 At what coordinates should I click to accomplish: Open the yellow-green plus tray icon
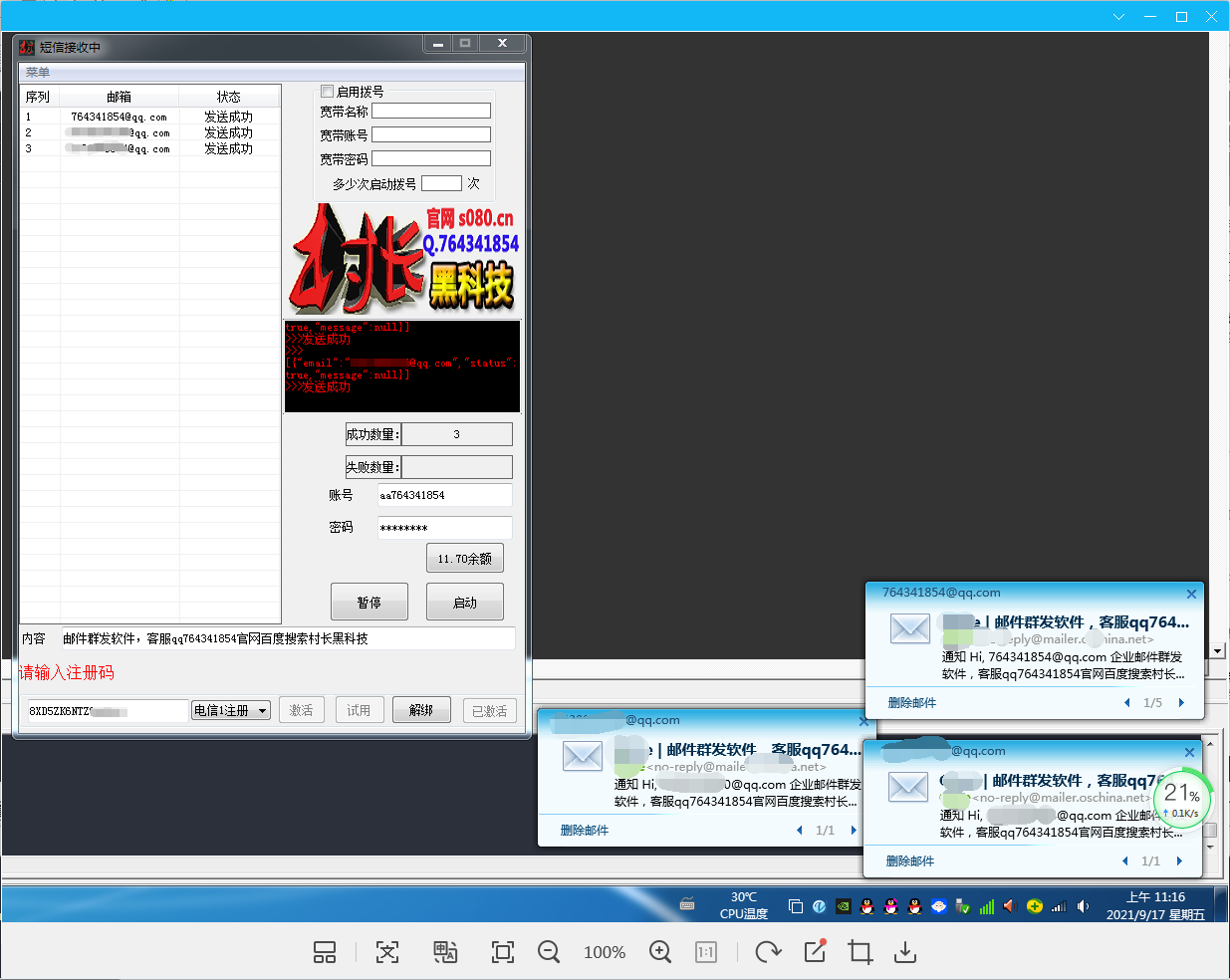[1035, 906]
